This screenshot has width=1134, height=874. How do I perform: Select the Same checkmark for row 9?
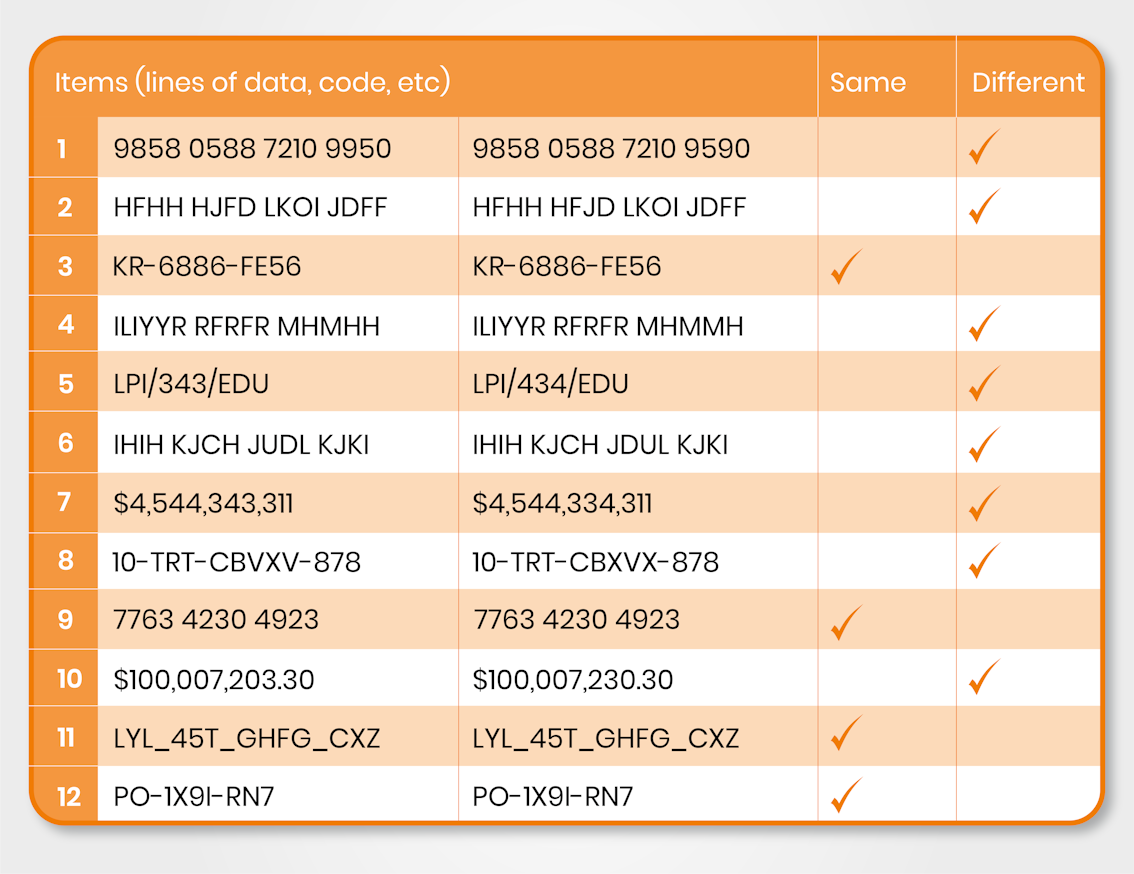pyautogui.click(x=846, y=620)
